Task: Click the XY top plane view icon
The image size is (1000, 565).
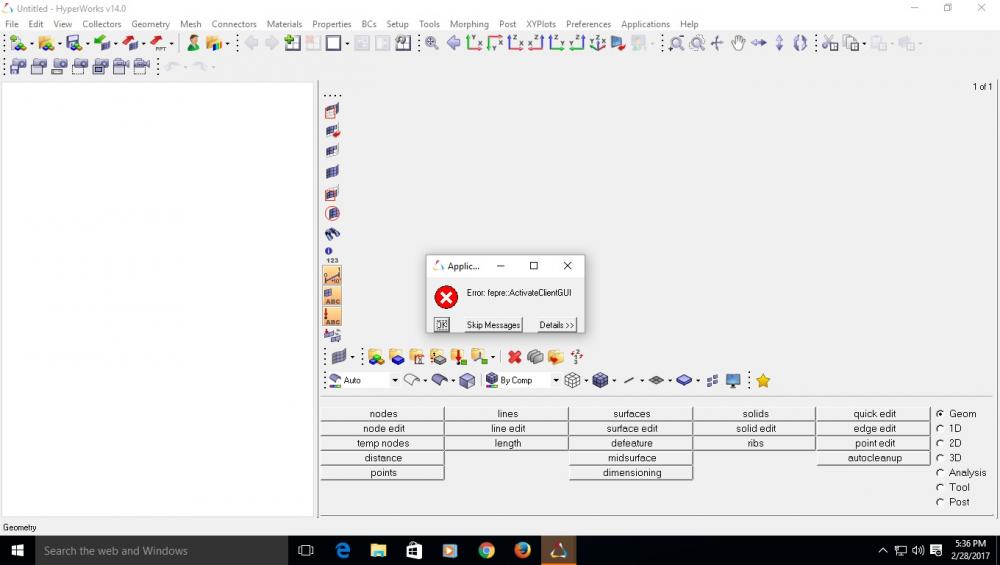Action: click(474, 43)
